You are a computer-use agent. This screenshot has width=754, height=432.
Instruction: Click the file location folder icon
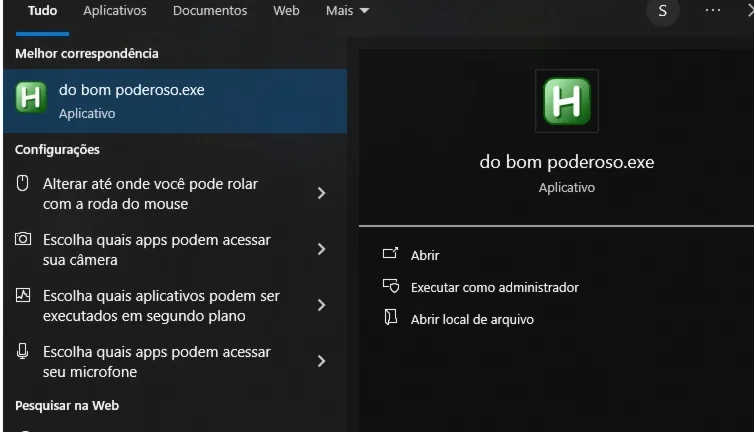pyautogui.click(x=390, y=317)
